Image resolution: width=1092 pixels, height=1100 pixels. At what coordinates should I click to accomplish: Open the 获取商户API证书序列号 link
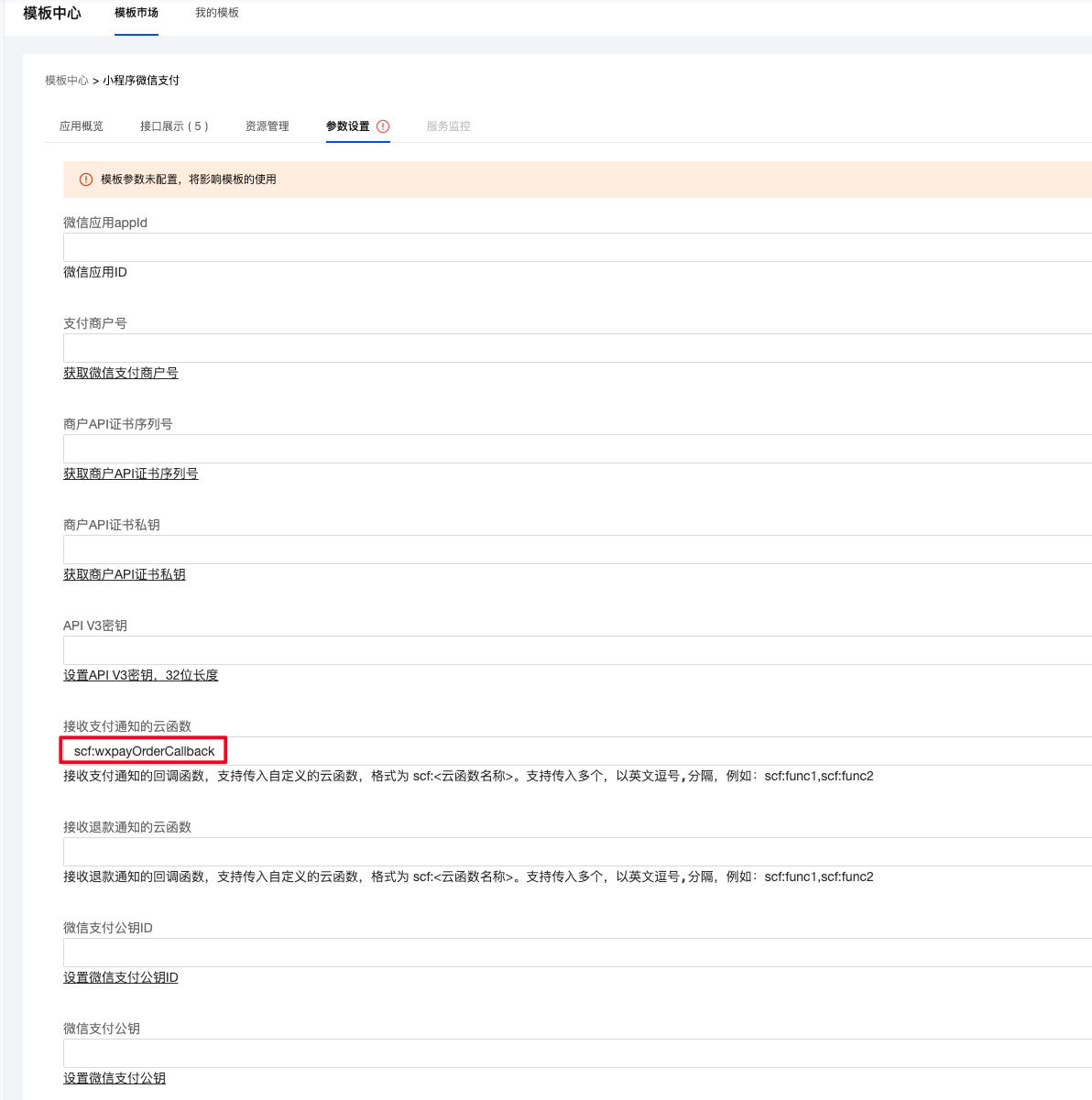(x=131, y=474)
